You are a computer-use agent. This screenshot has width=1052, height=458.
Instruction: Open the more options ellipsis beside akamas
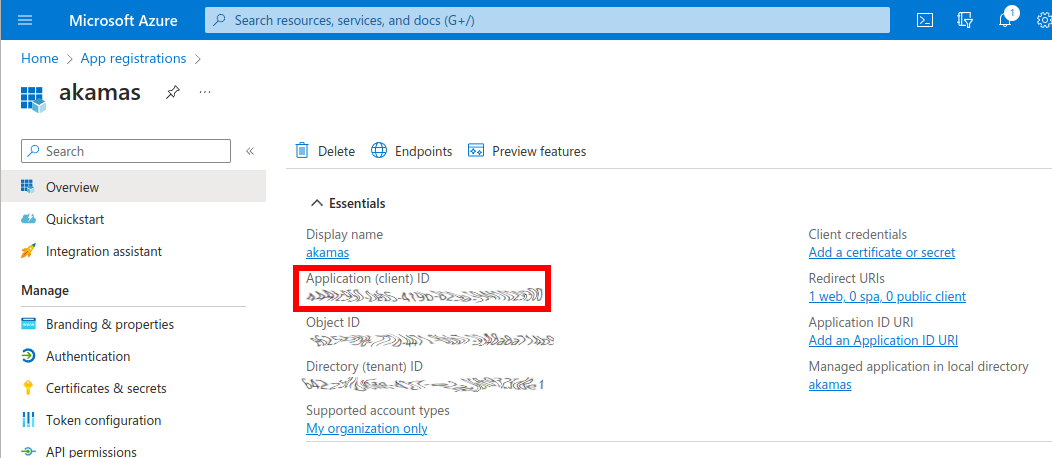coord(205,92)
